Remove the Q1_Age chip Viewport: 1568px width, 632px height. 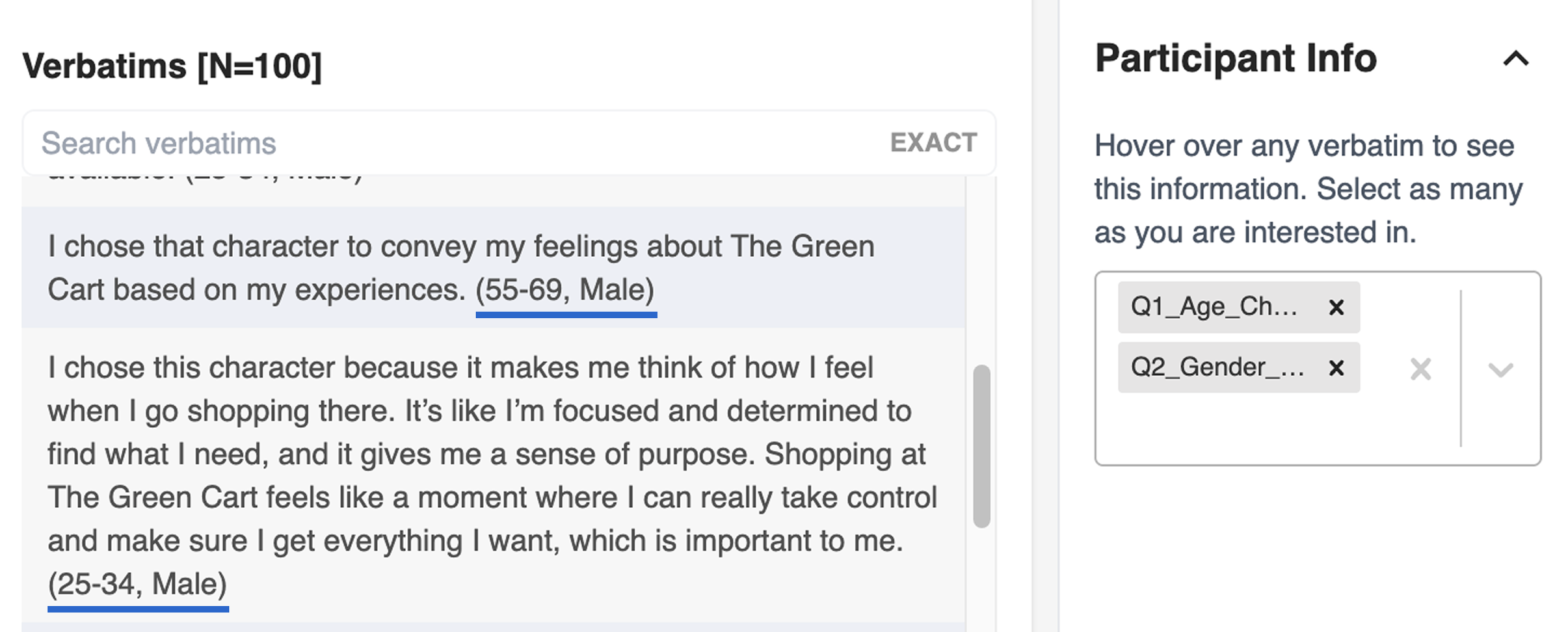tap(1336, 307)
